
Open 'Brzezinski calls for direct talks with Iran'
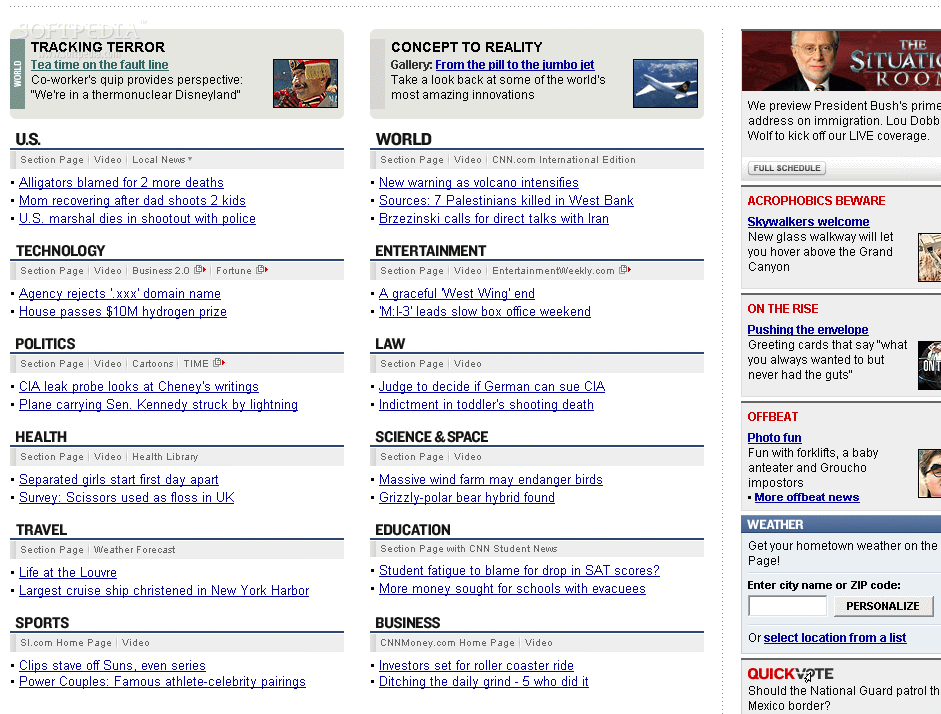pos(494,218)
